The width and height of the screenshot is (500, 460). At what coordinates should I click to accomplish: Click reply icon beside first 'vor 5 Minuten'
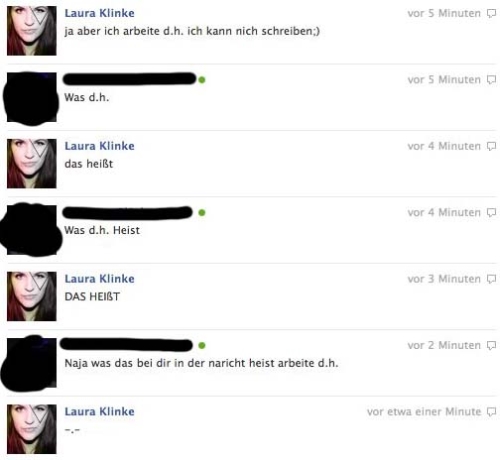tap(491, 13)
